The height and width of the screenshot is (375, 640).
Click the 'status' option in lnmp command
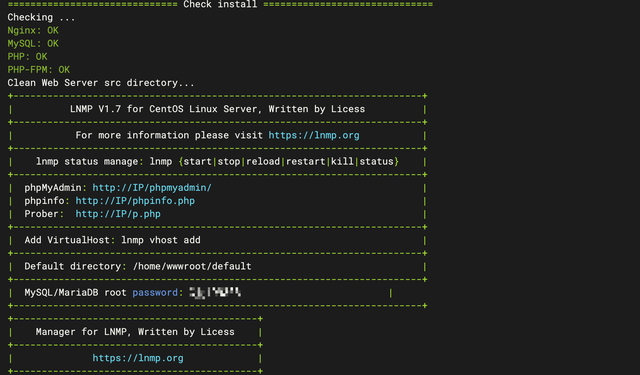coord(376,161)
